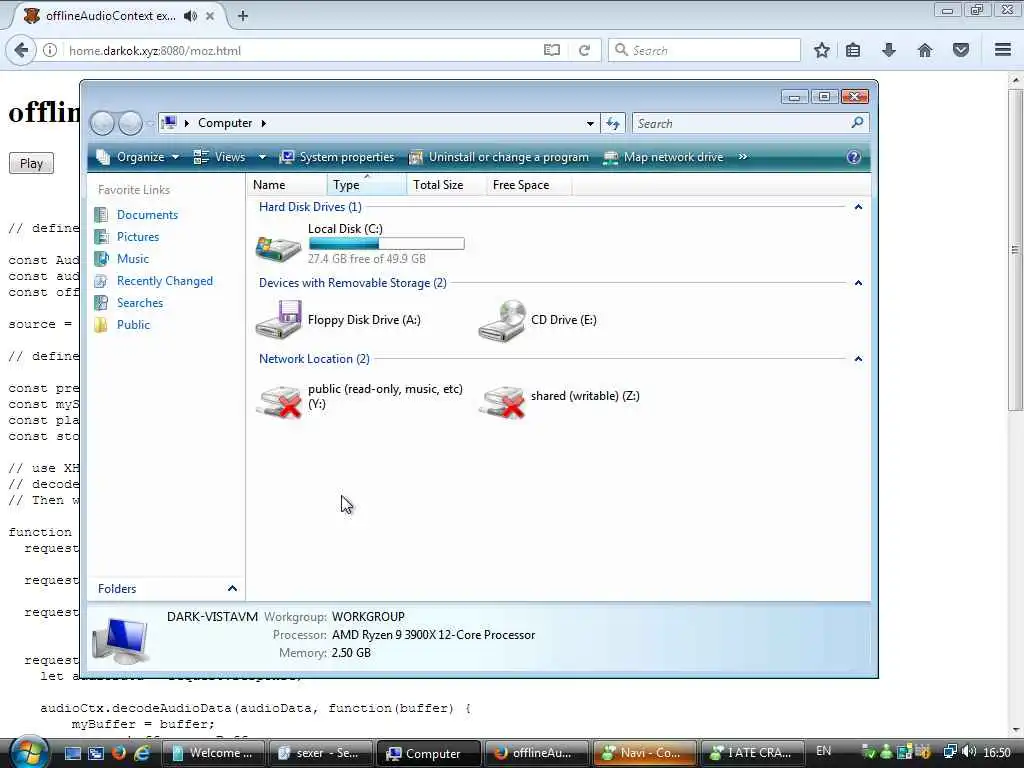Go to Firefox home page icon
This screenshot has height=768, width=1024.
click(925, 50)
